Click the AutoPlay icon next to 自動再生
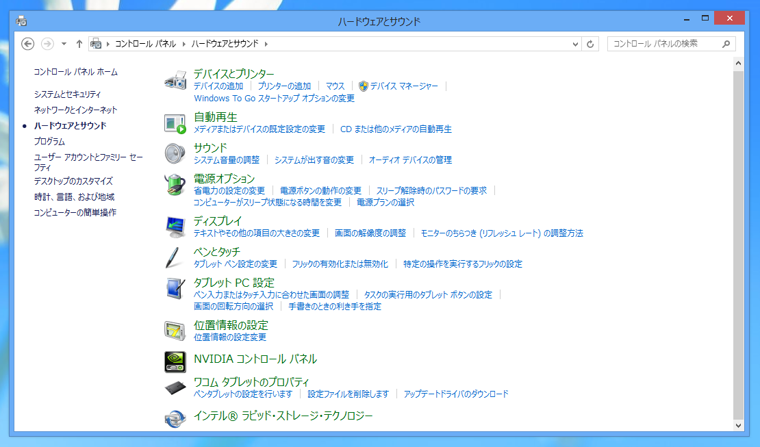760x447 pixels. [175, 123]
